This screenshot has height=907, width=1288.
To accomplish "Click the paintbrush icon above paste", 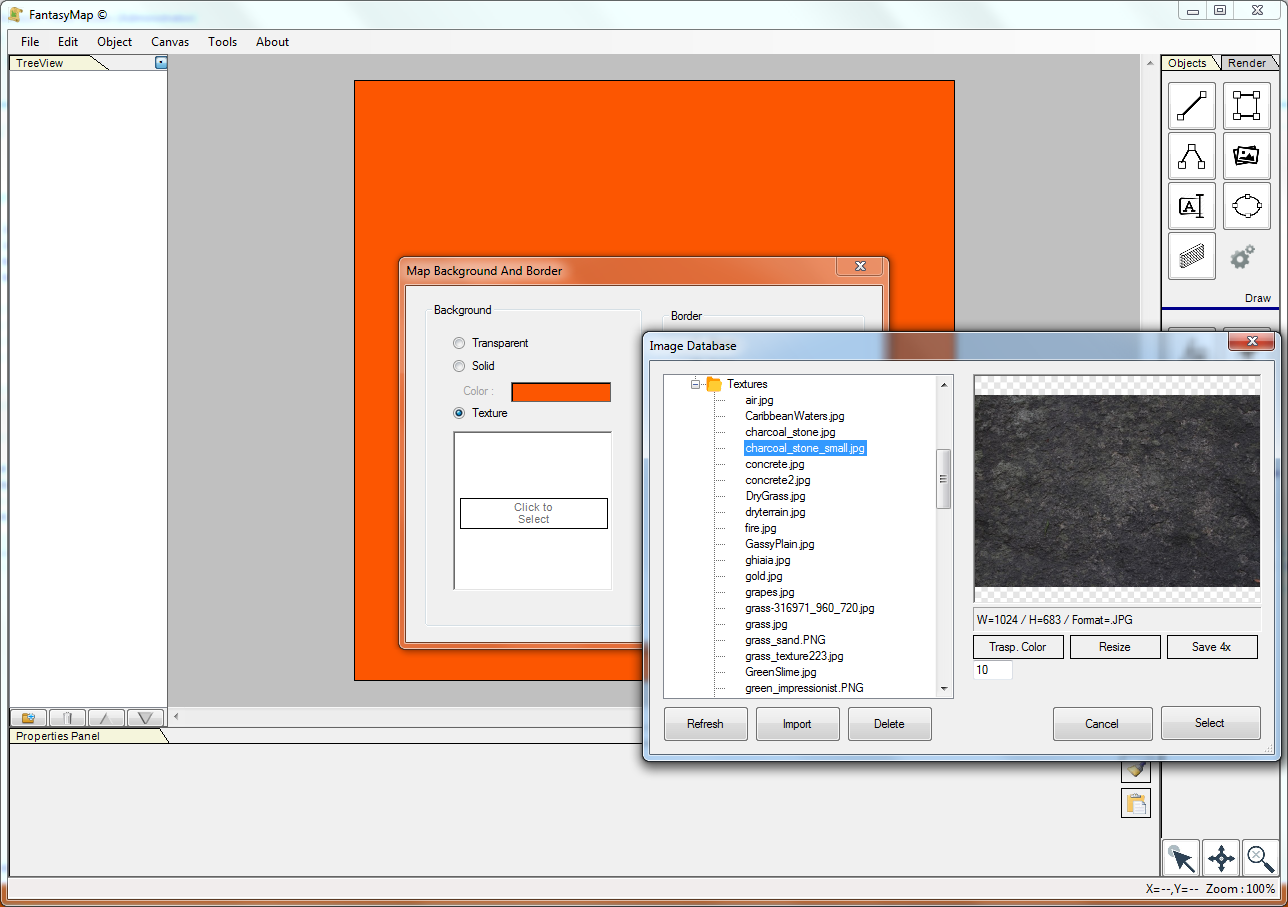I will (x=1136, y=771).
